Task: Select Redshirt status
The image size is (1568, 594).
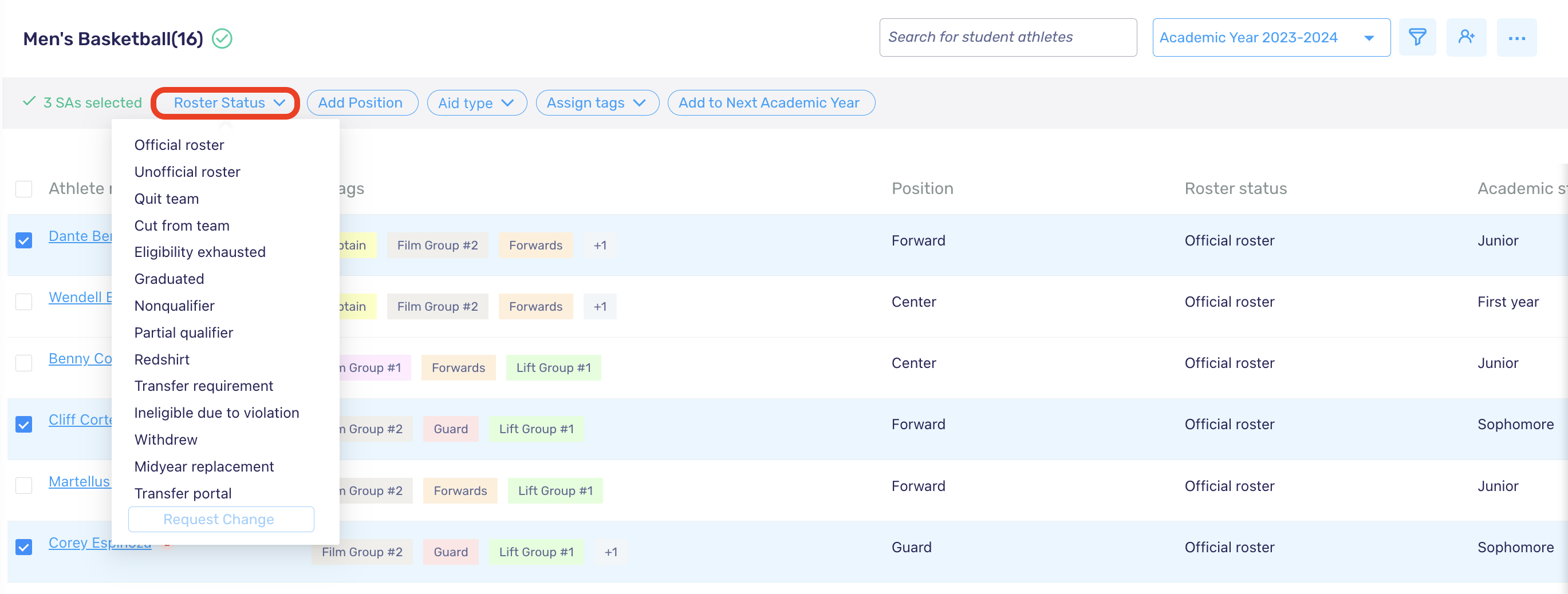Action: 162,359
